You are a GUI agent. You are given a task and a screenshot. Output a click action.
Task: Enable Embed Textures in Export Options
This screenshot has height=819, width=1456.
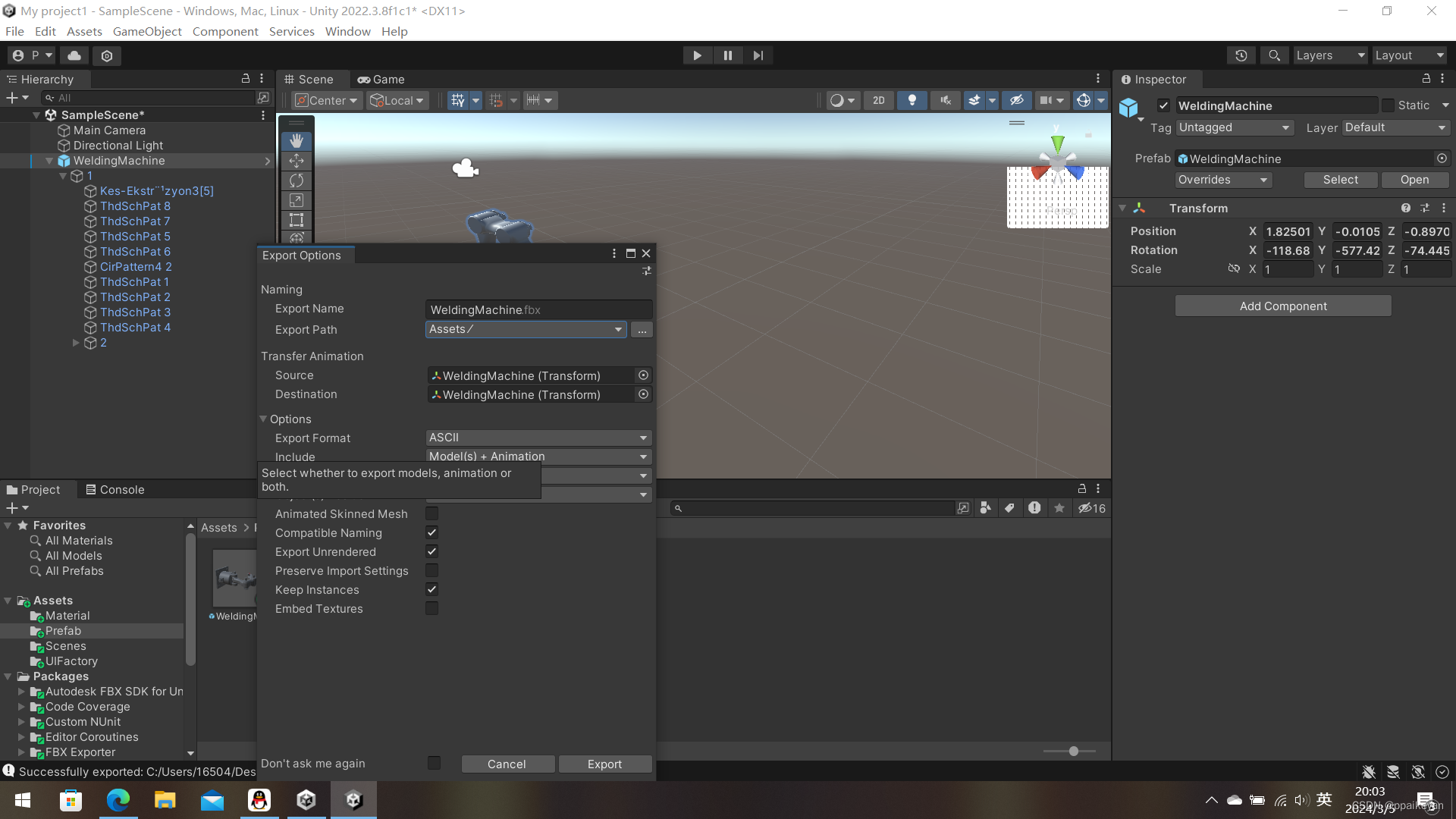(x=431, y=608)
